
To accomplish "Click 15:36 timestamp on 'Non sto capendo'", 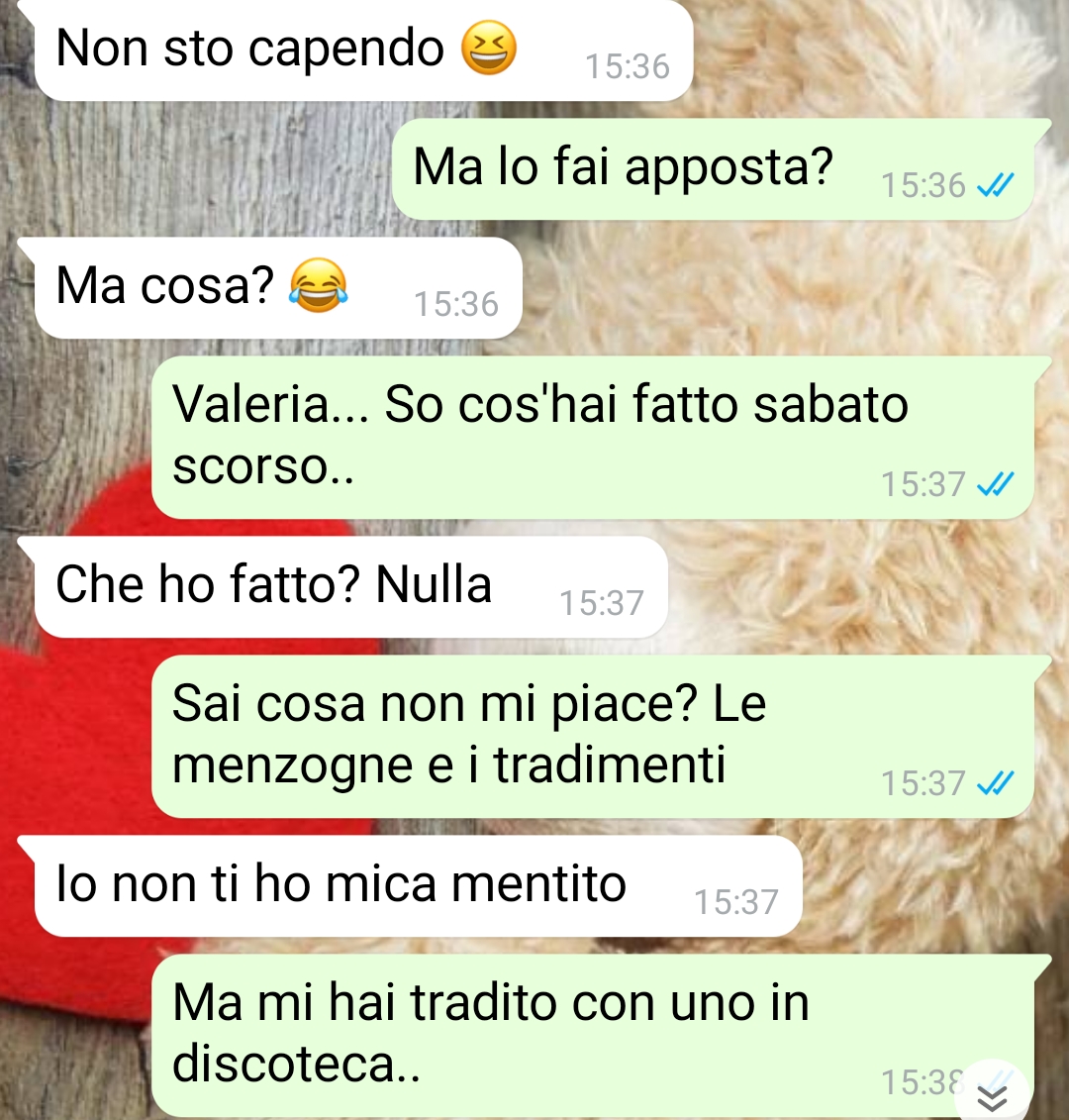I will [627, 67].
